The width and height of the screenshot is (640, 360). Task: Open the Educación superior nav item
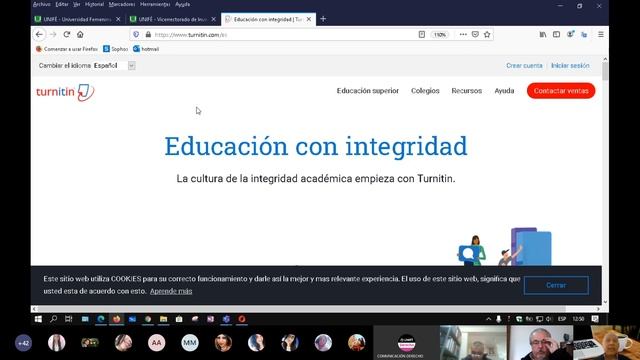368,91
